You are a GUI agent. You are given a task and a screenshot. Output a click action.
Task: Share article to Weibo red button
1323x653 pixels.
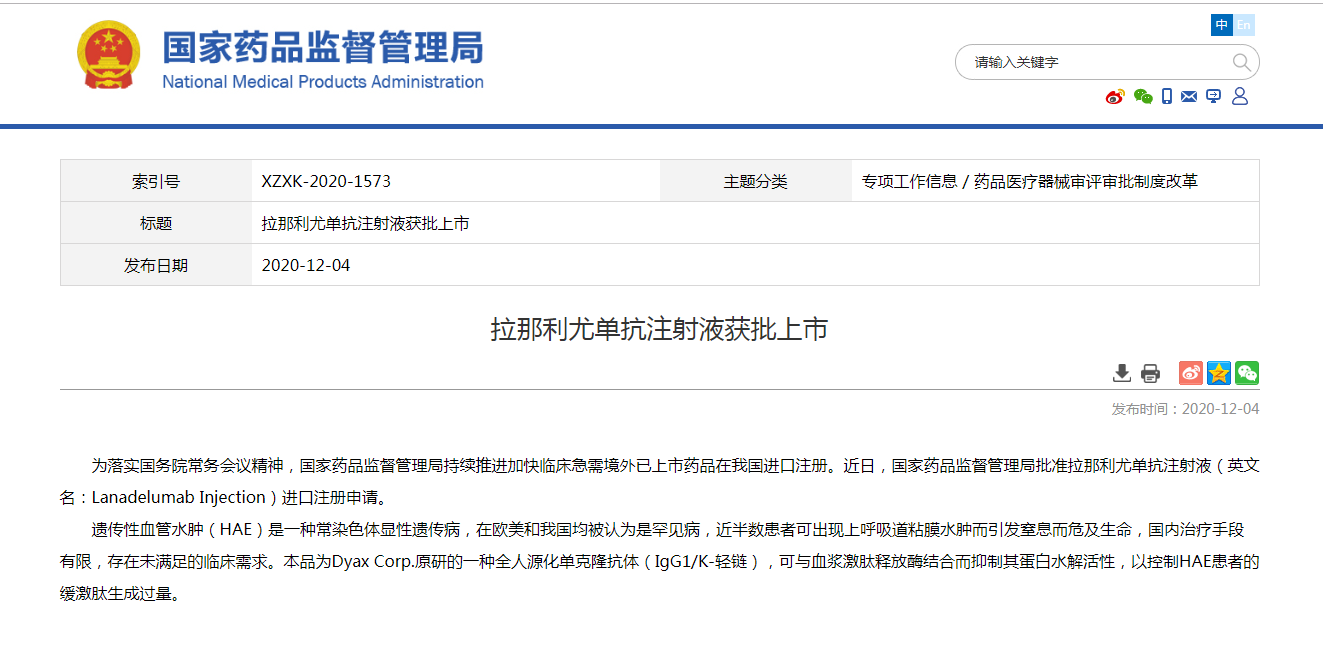[1190, 373]
